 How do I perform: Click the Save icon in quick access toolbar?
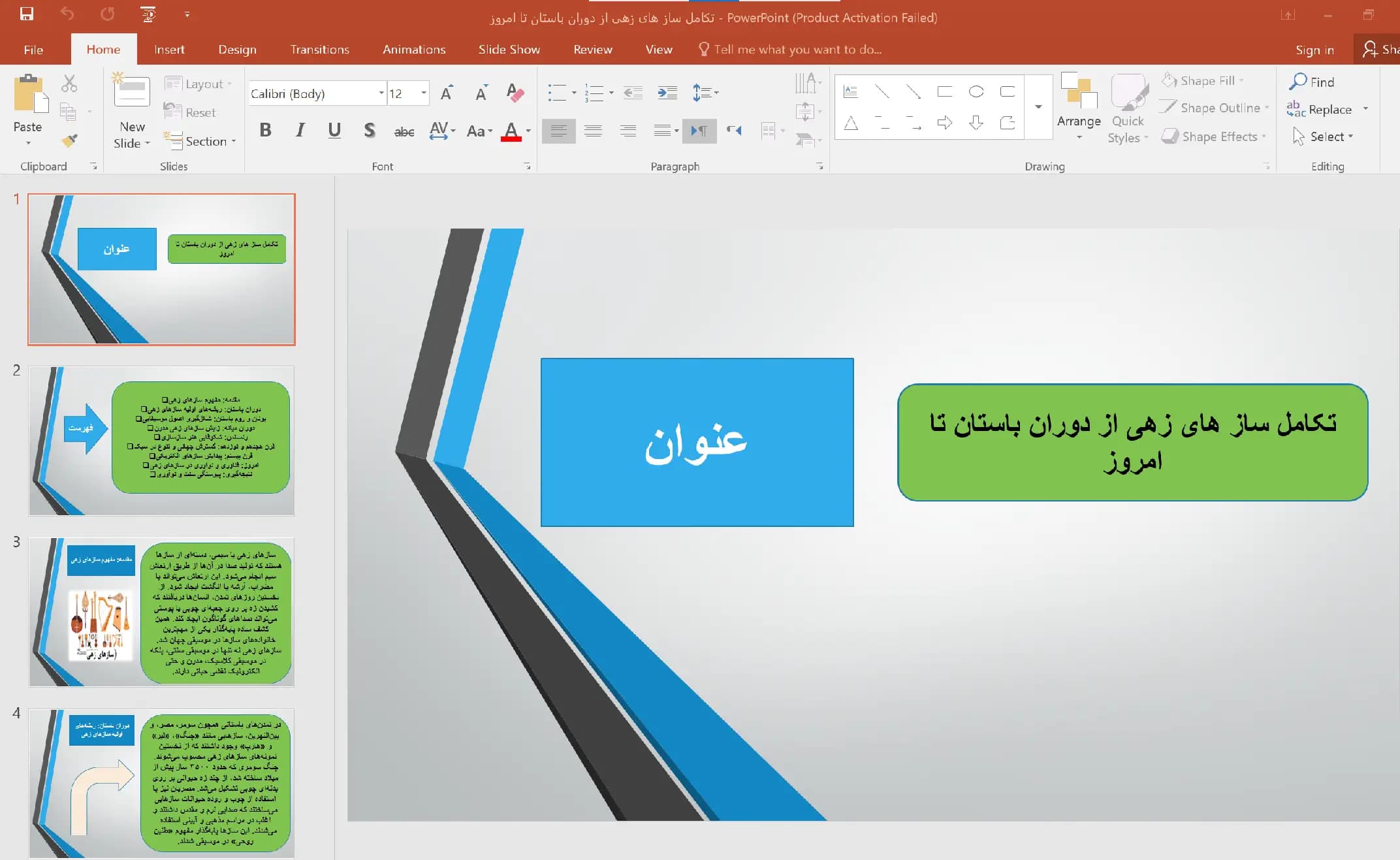pyautogui.click(x=27, y=14)
